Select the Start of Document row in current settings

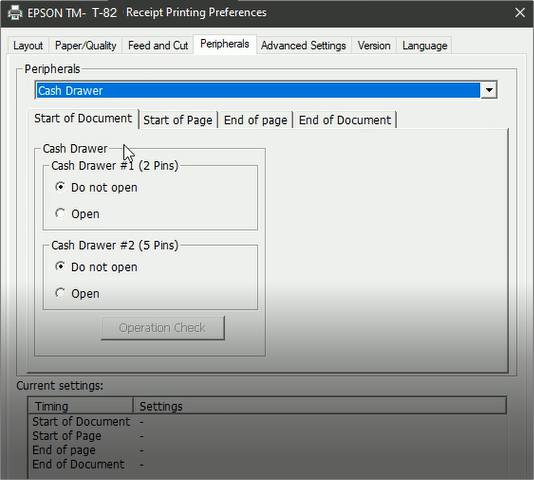click(x=267, y=422)
